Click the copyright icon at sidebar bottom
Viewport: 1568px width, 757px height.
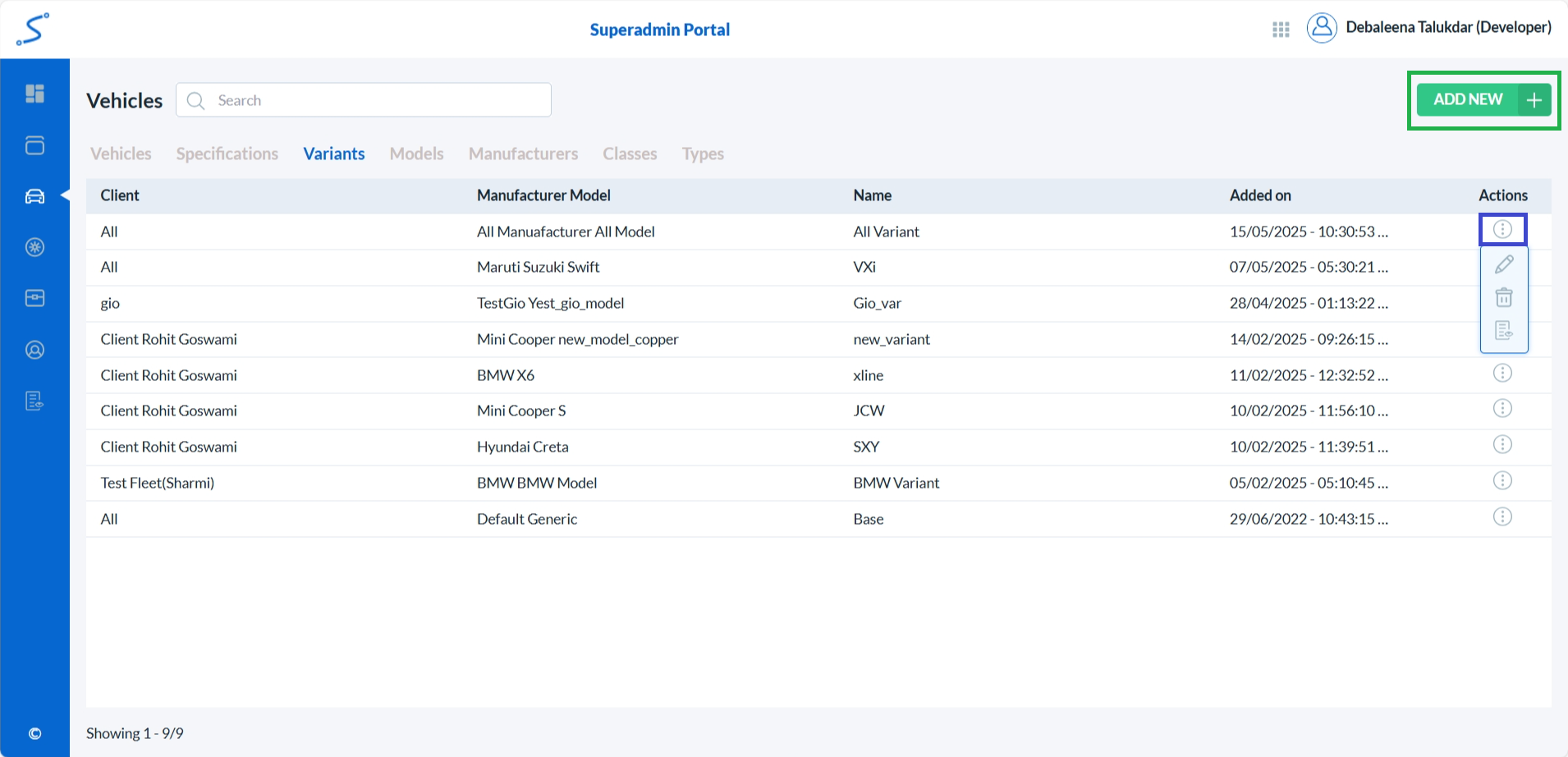[x=34, y=733]
